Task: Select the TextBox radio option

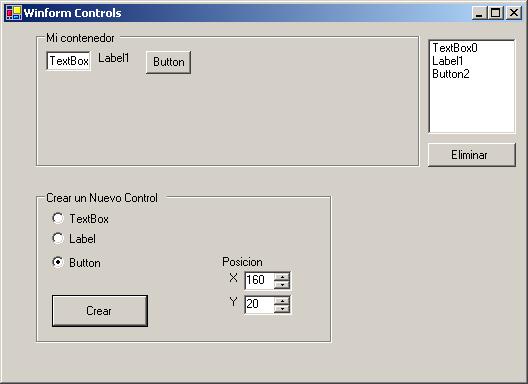Action: click(80, 219)
